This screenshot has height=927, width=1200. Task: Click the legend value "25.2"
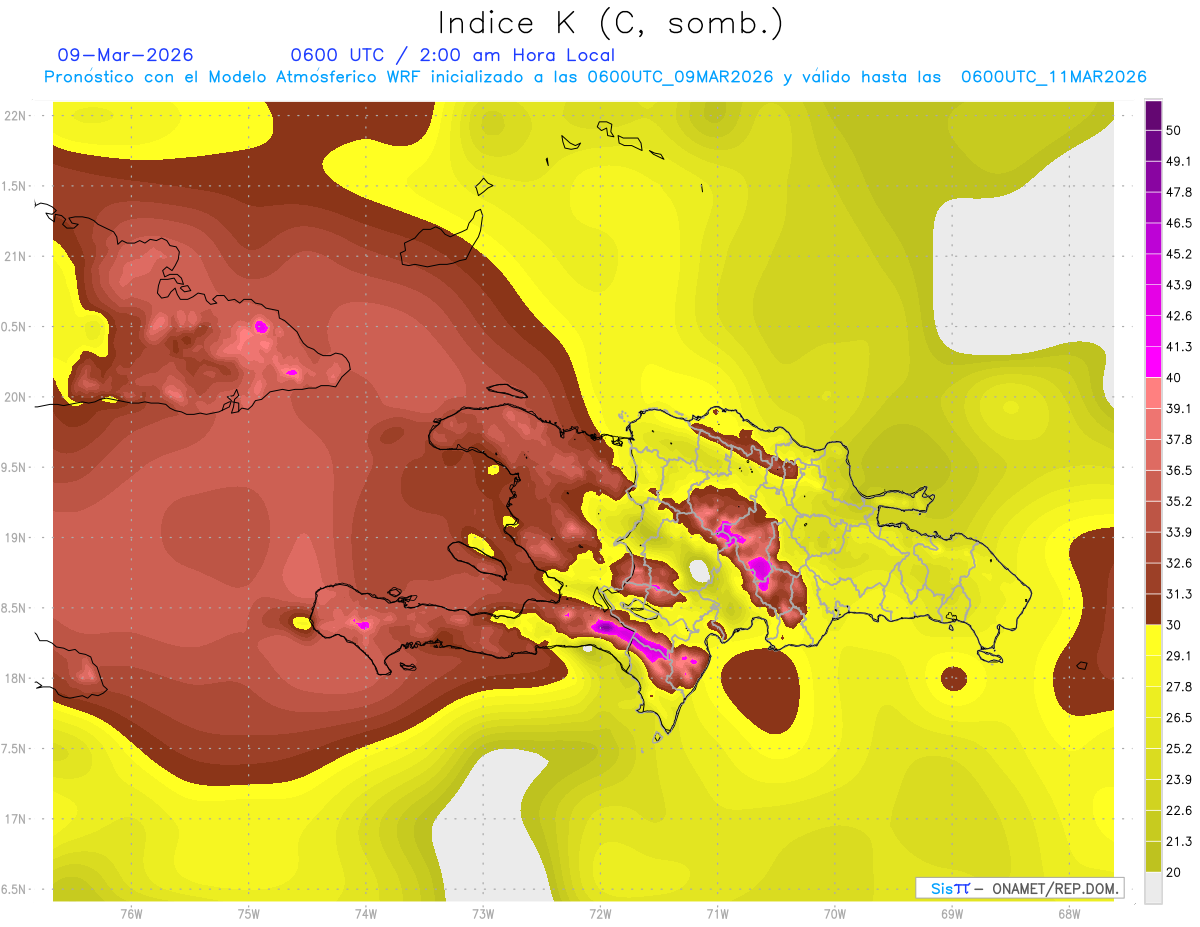tap(1177, 749)
